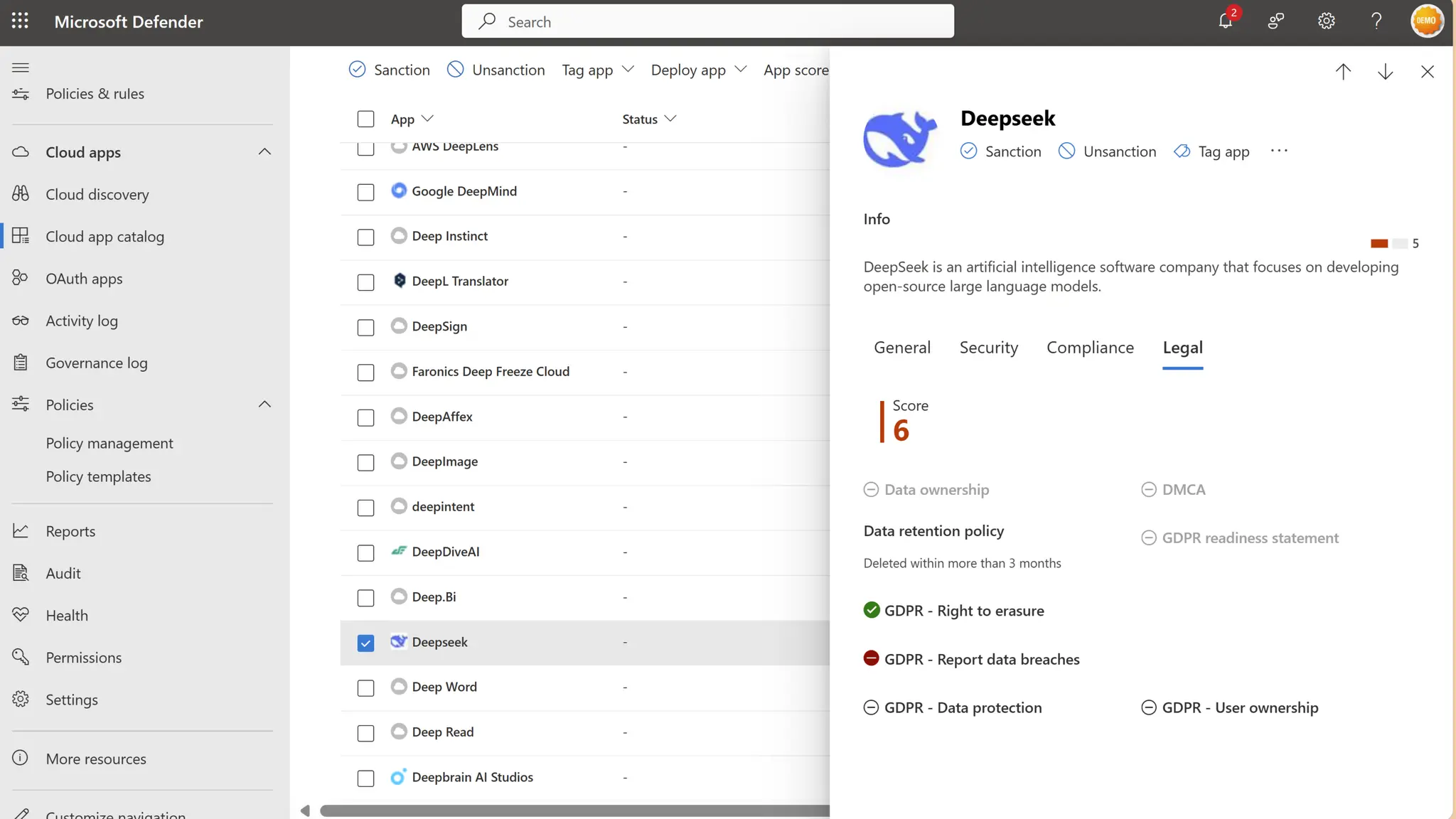This screenshot has width=1456, height=819.
Task: Toggle the hamburger navigation menu icon
Action: pyautogui.click(x=21, y=68)
